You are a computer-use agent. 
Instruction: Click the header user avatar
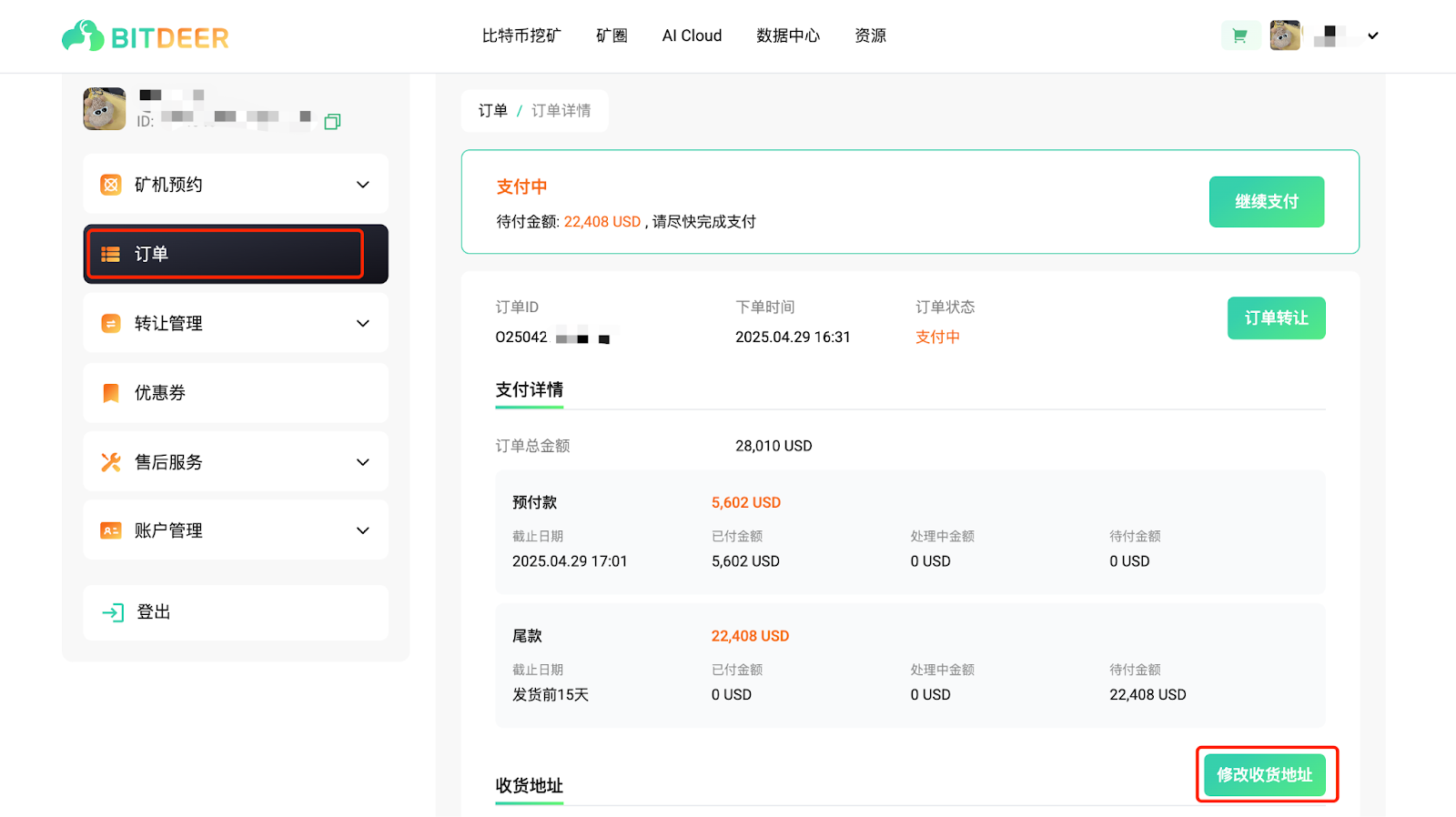(1285, 35)
